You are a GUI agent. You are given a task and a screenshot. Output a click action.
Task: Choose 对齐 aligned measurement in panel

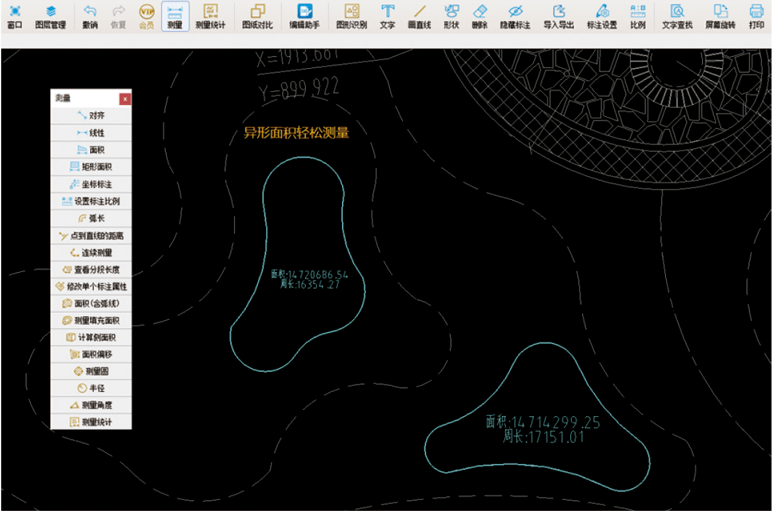point(91,116)
